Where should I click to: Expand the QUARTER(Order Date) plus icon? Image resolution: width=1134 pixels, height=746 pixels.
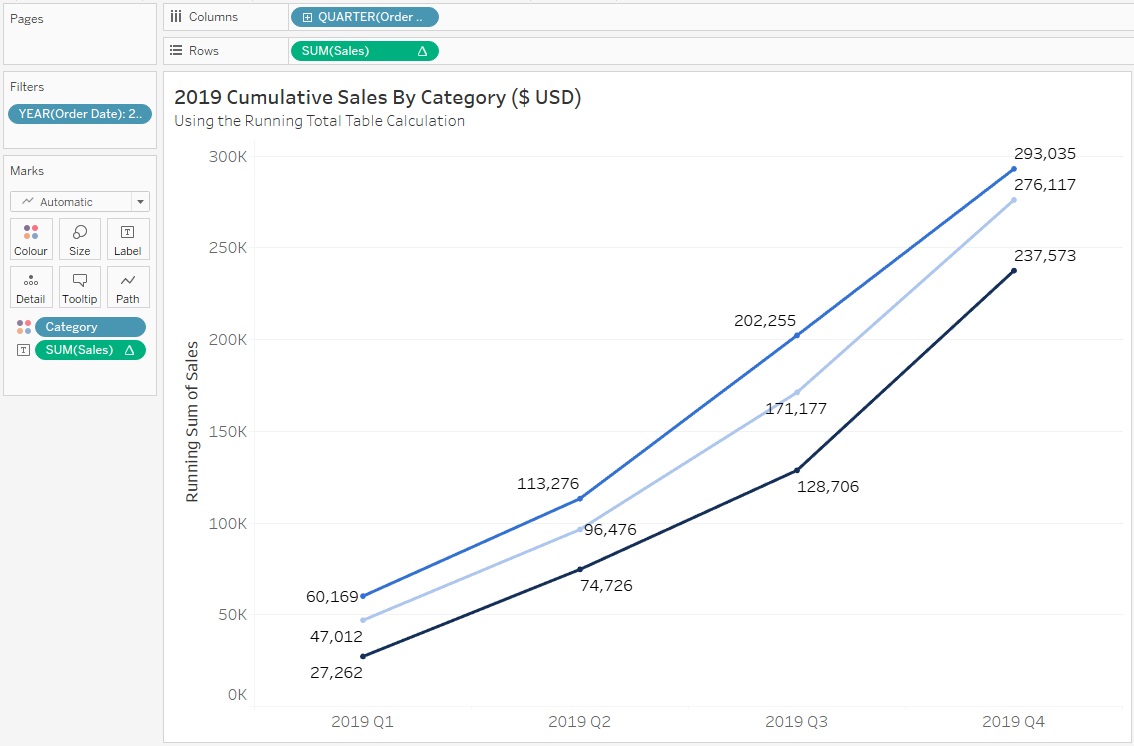(306, 17)
